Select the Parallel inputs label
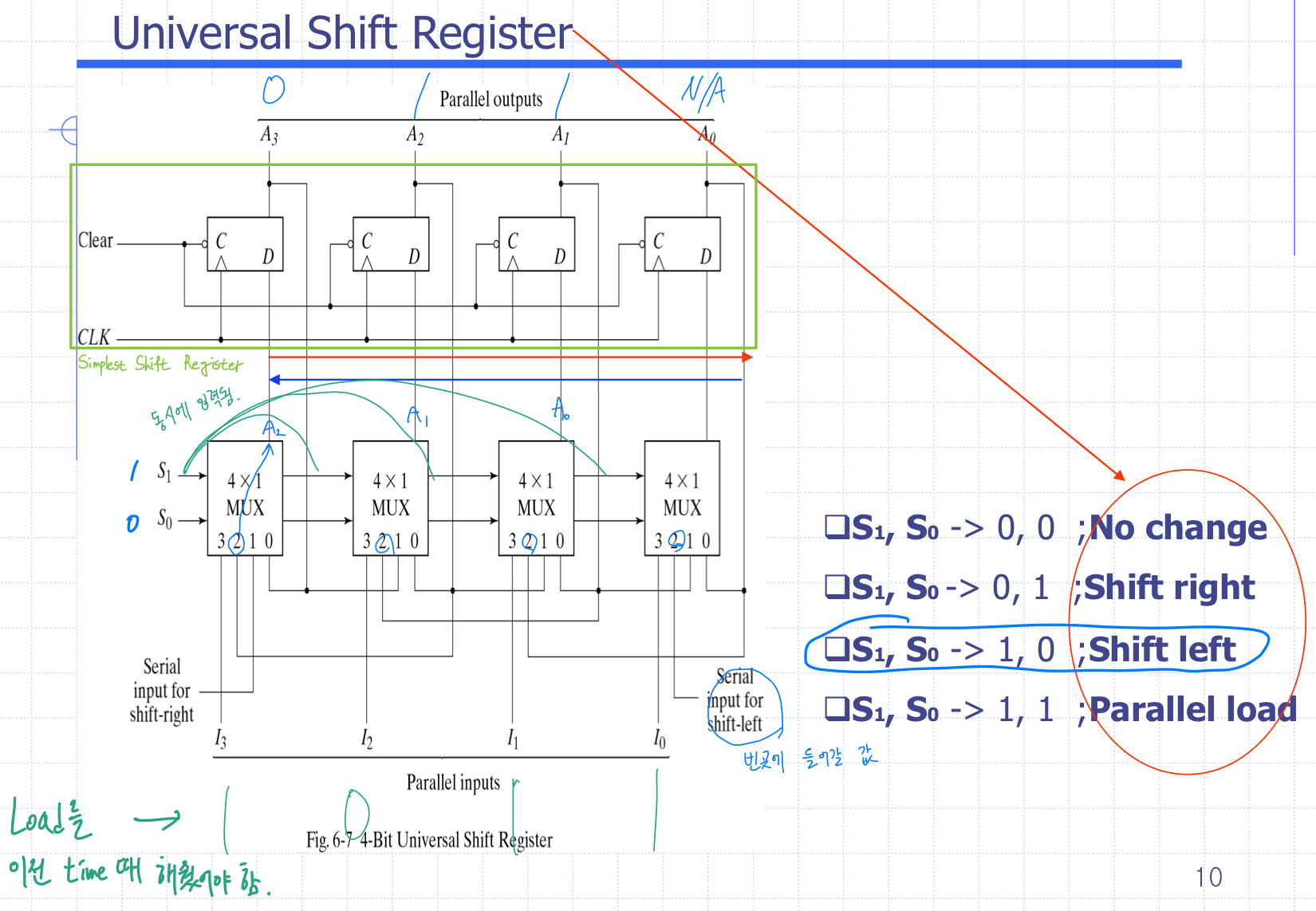Image resolution: width=1316 pixels, height=911 pixels. coord(453,783)
